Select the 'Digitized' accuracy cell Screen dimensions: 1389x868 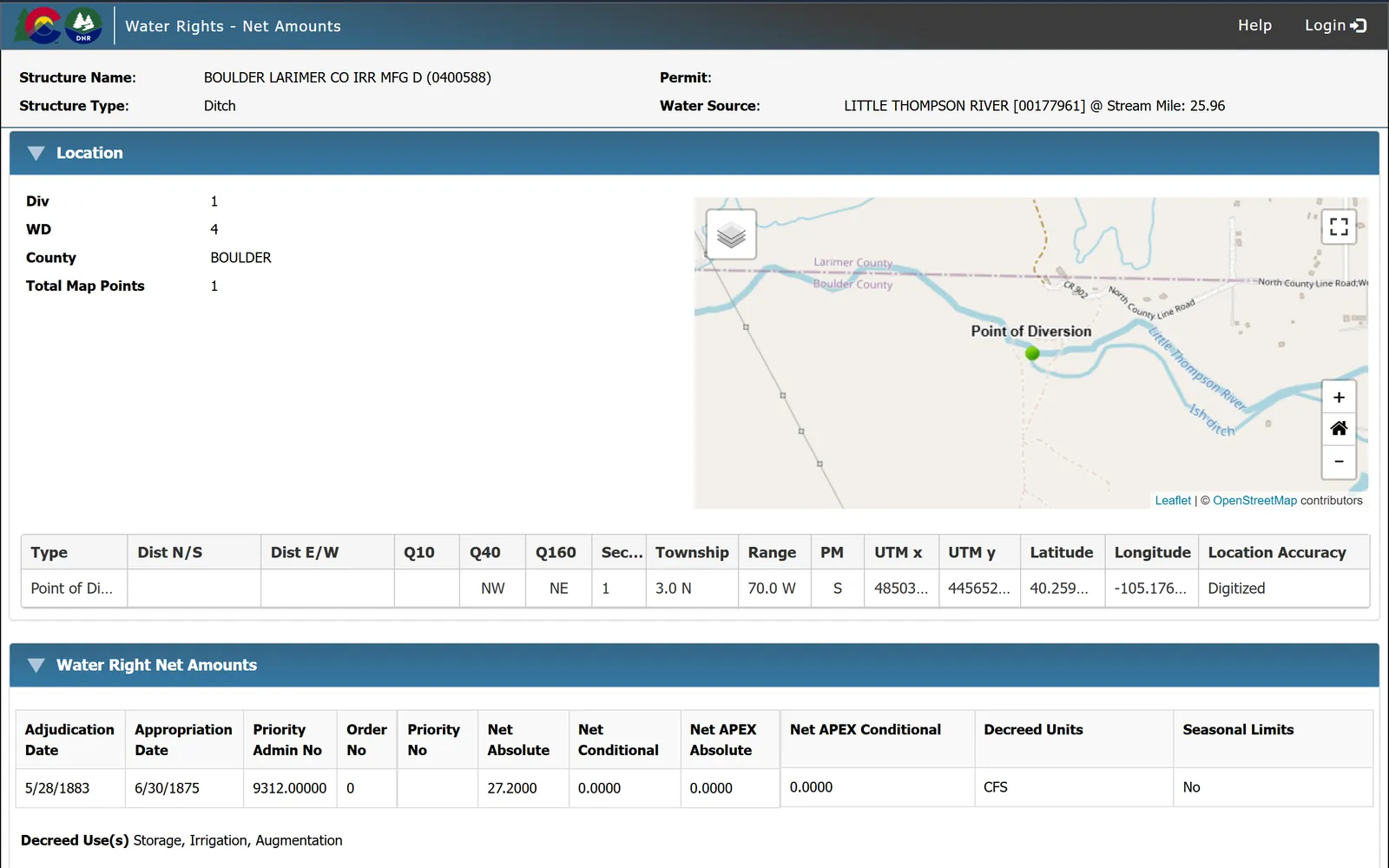[1284, 589]
